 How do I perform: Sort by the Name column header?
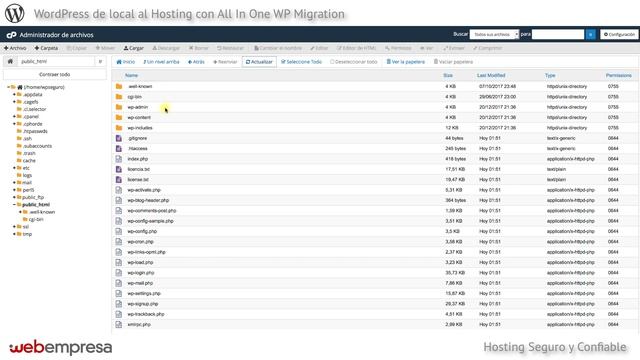coord(131,76)
